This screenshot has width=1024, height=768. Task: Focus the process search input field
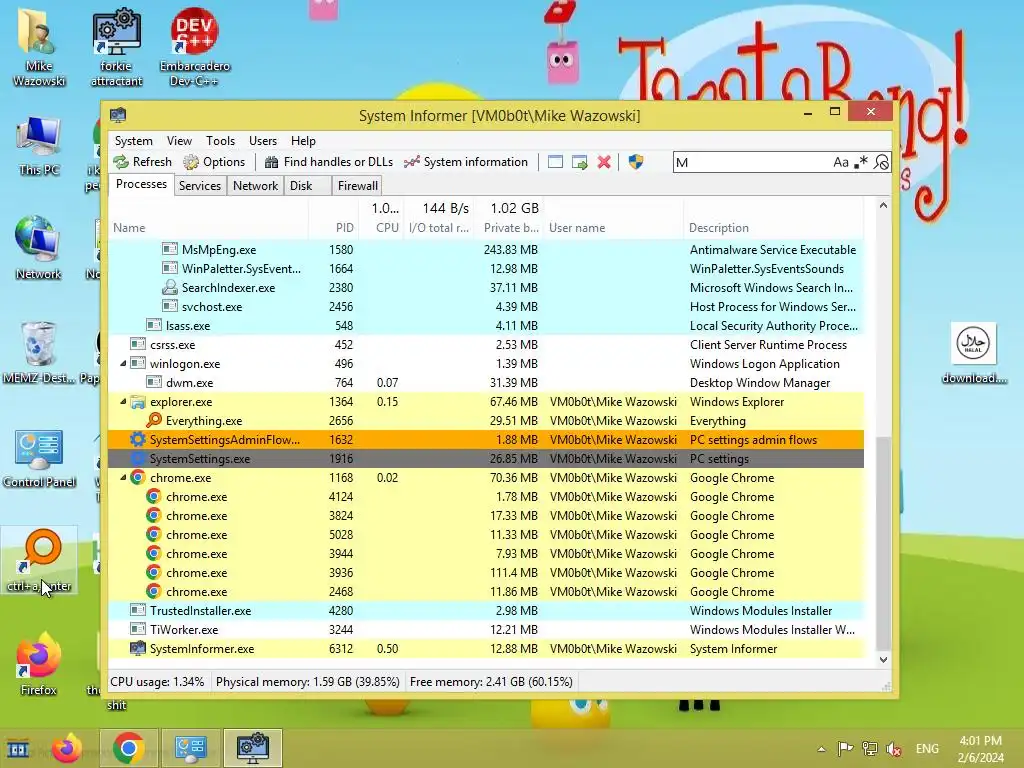(751, 162)
